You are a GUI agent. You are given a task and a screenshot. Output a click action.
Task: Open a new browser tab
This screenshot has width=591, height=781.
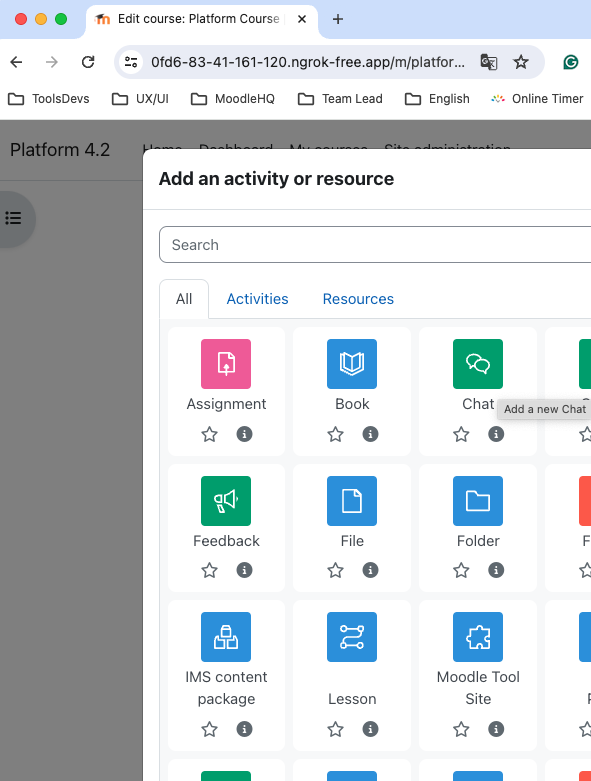point(338,19)
